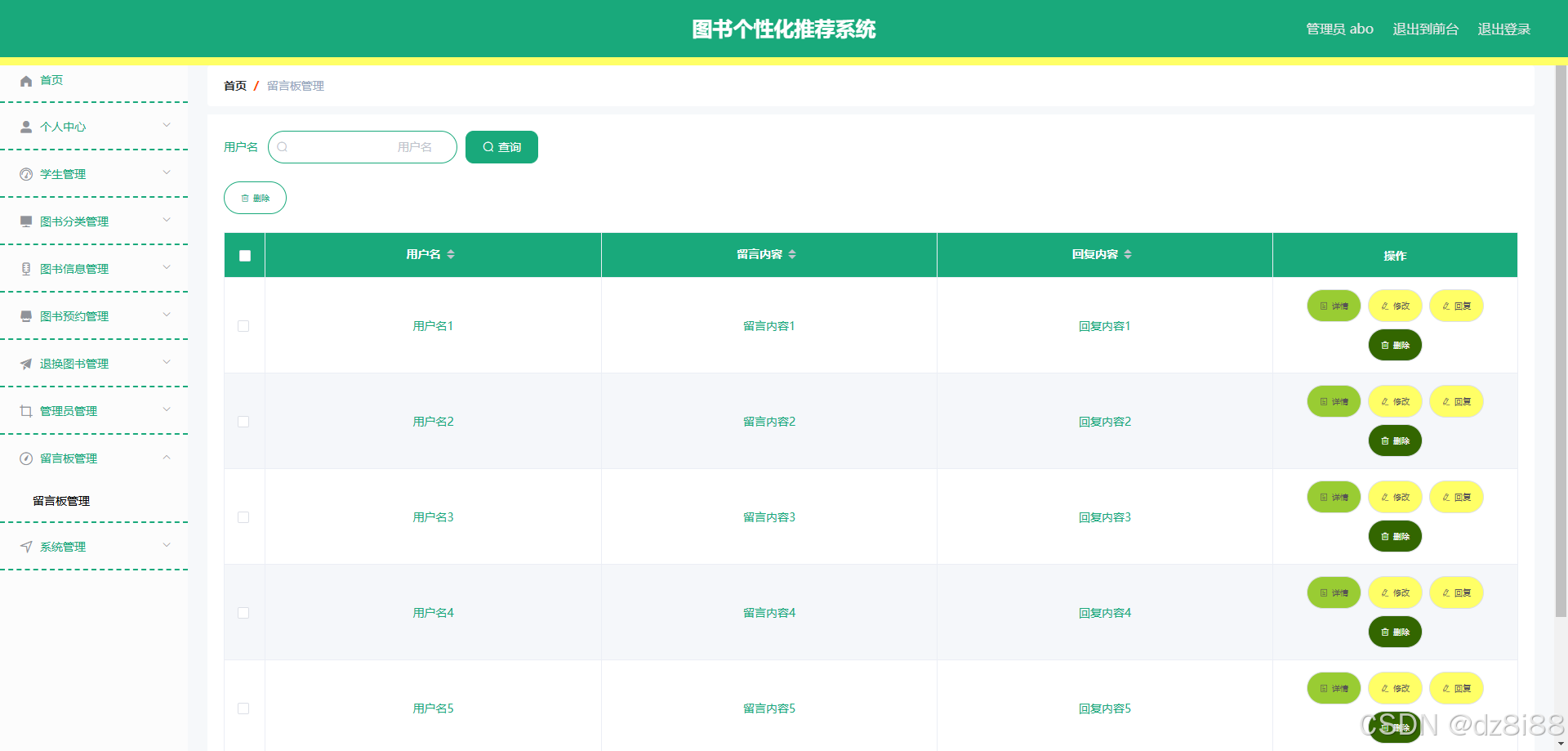Screen dimensions: 1568x751
Task: Tick the checkbox beside 用户名4
Action: click(243, 613)
